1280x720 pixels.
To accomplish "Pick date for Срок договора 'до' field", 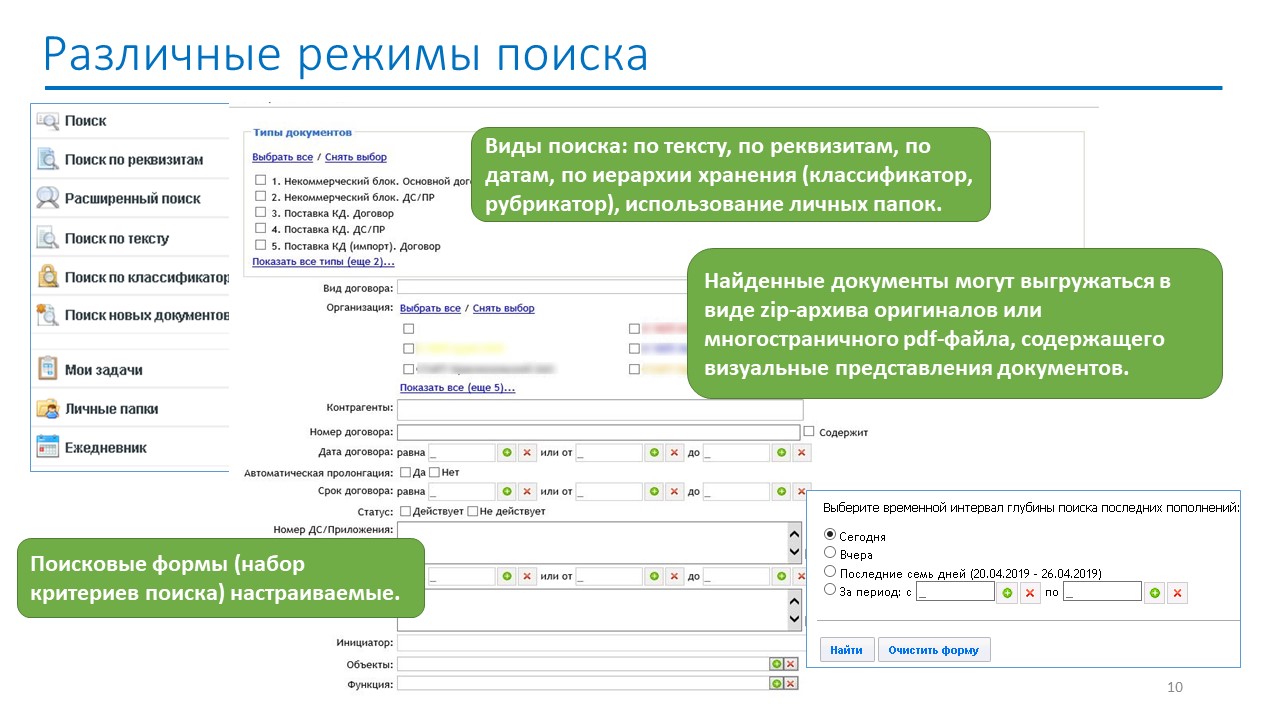I will click(781, 491).
